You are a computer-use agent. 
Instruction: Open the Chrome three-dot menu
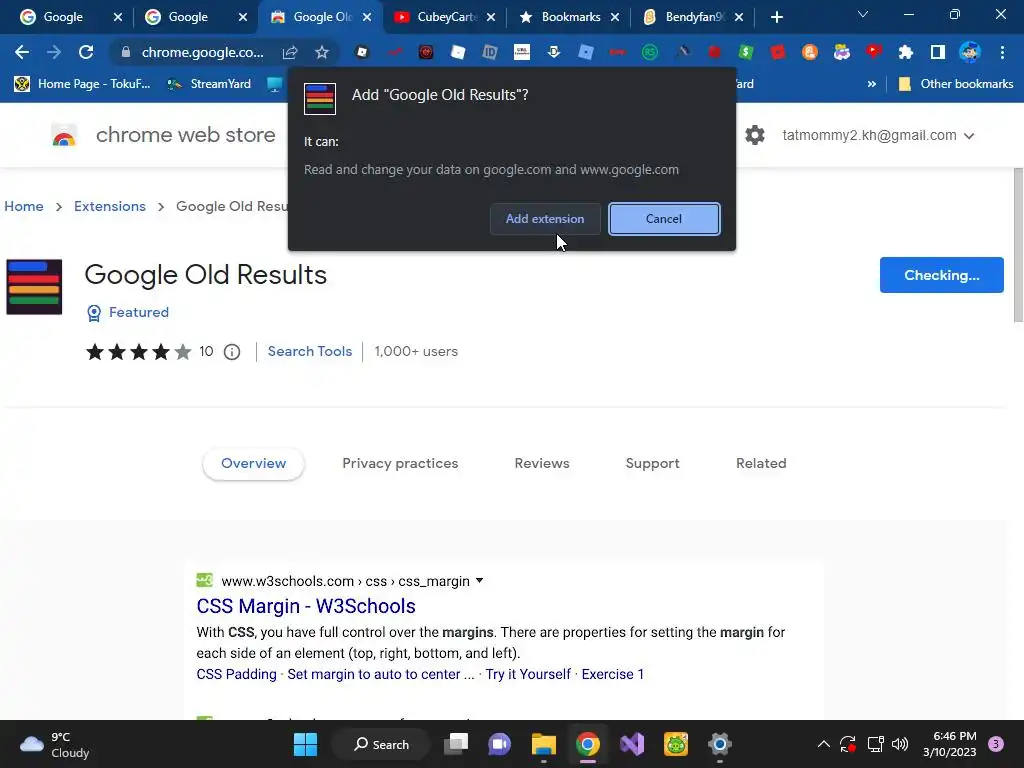(1002, 52)
